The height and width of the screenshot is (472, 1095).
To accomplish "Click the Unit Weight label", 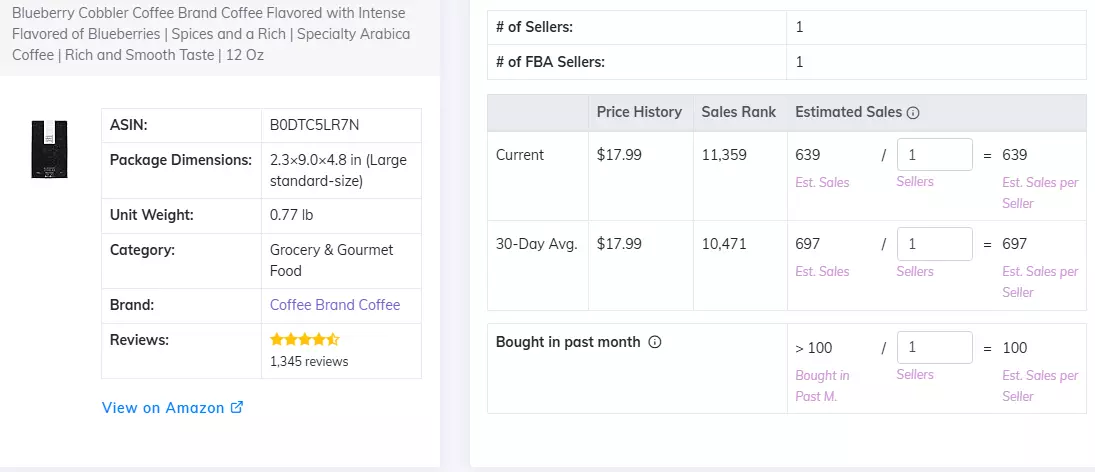I will point(152,215).
